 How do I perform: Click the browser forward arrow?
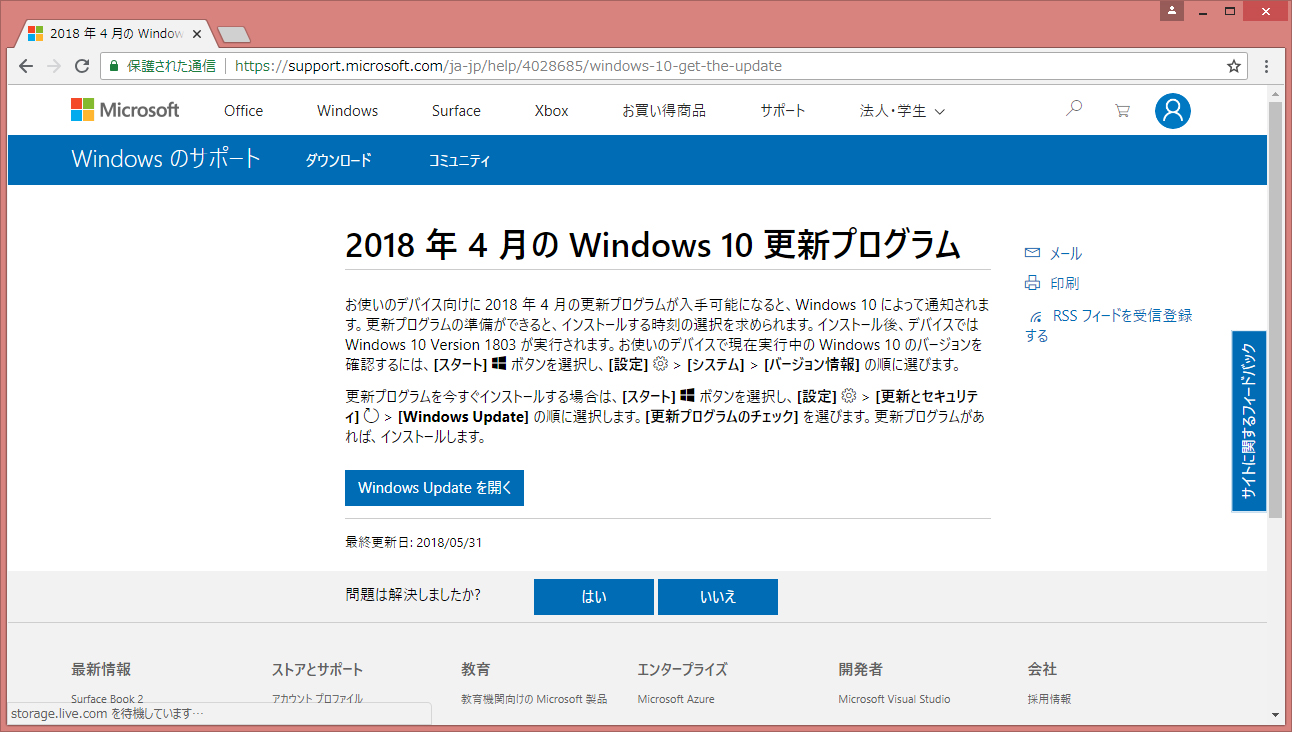(54, 66)
